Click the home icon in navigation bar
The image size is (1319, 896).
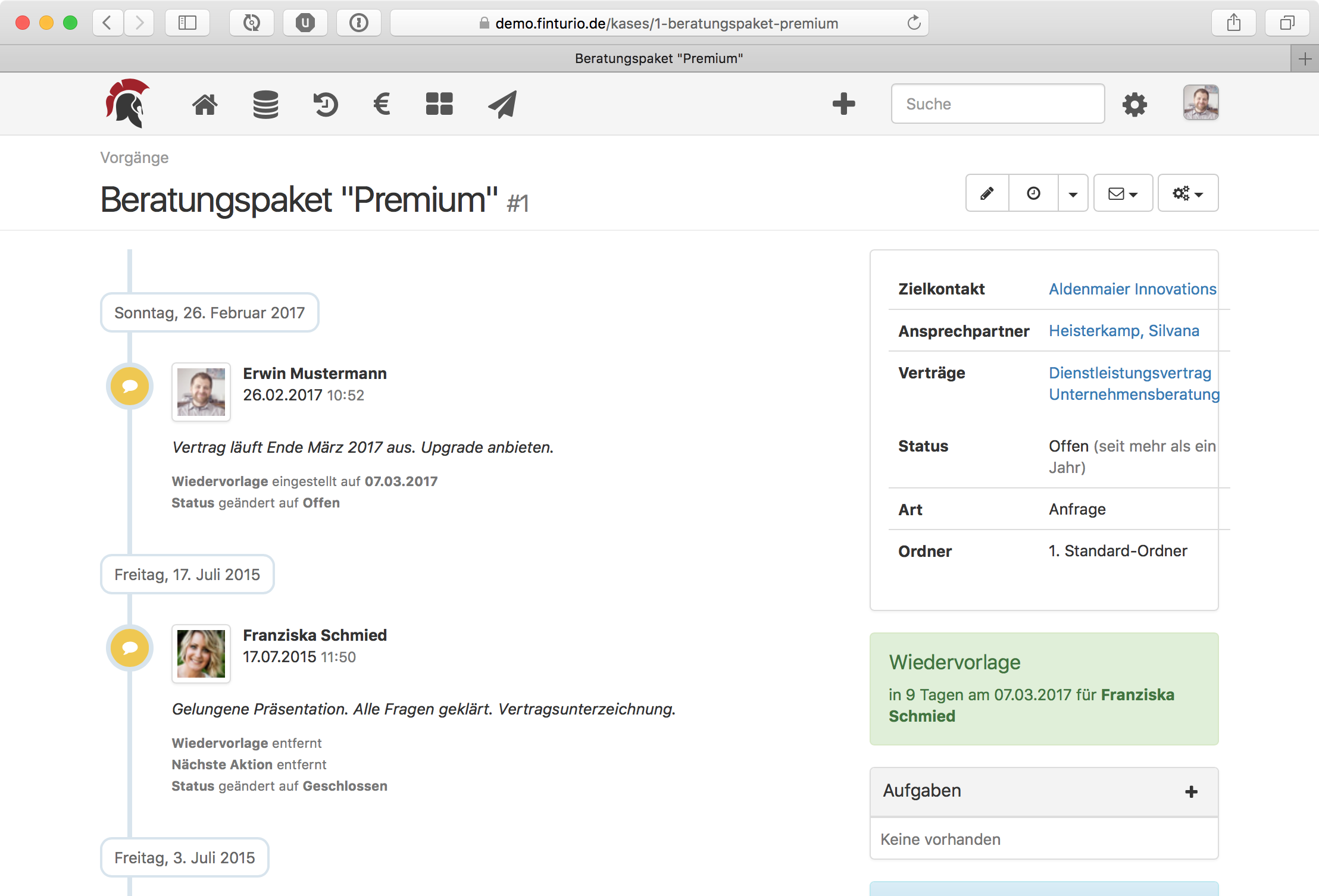[205, 105]
